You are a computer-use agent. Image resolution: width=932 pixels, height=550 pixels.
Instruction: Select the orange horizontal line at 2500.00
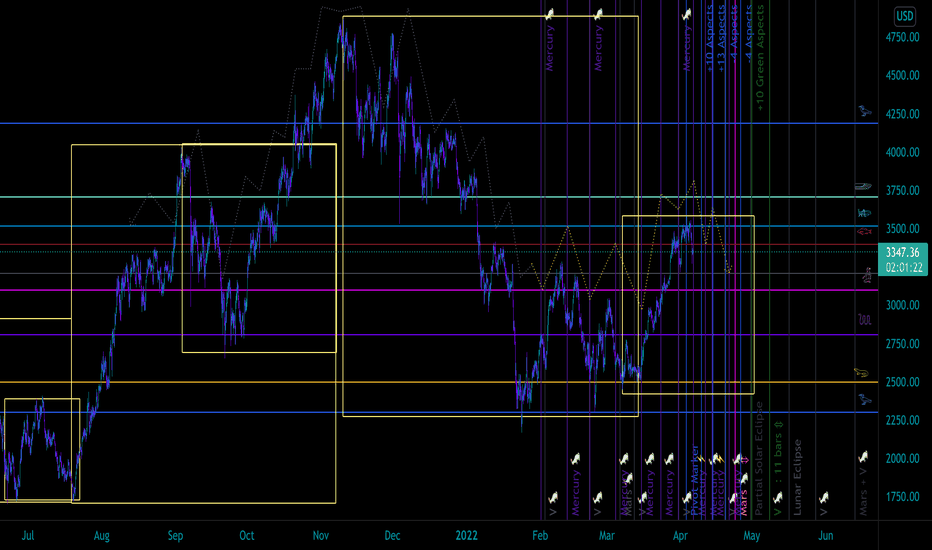(439, 382)
